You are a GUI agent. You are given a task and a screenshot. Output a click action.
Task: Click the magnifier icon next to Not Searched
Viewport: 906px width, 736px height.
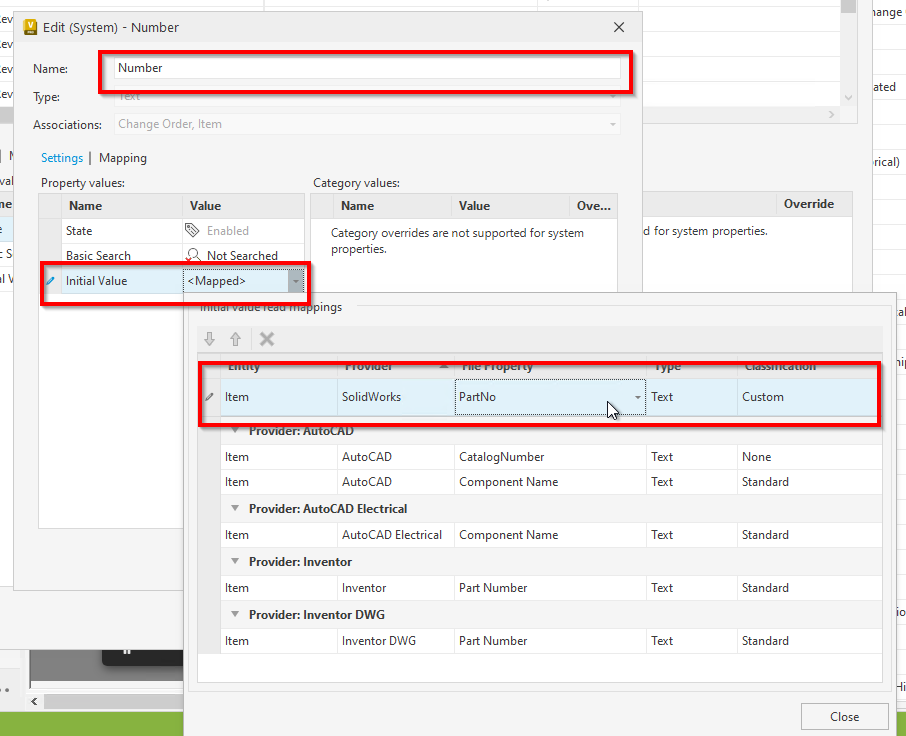(x=193, y=255)
